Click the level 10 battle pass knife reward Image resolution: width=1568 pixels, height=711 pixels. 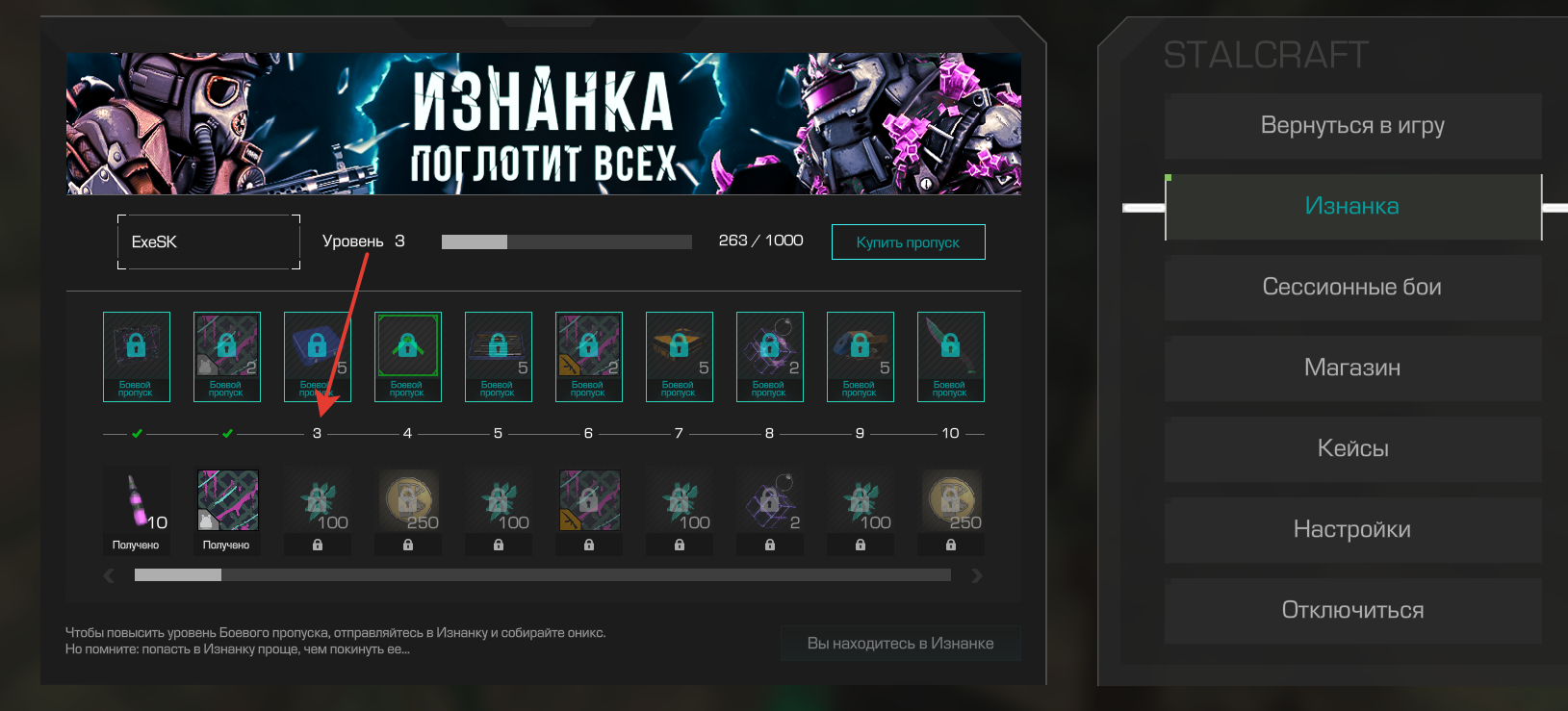point(951,356)
